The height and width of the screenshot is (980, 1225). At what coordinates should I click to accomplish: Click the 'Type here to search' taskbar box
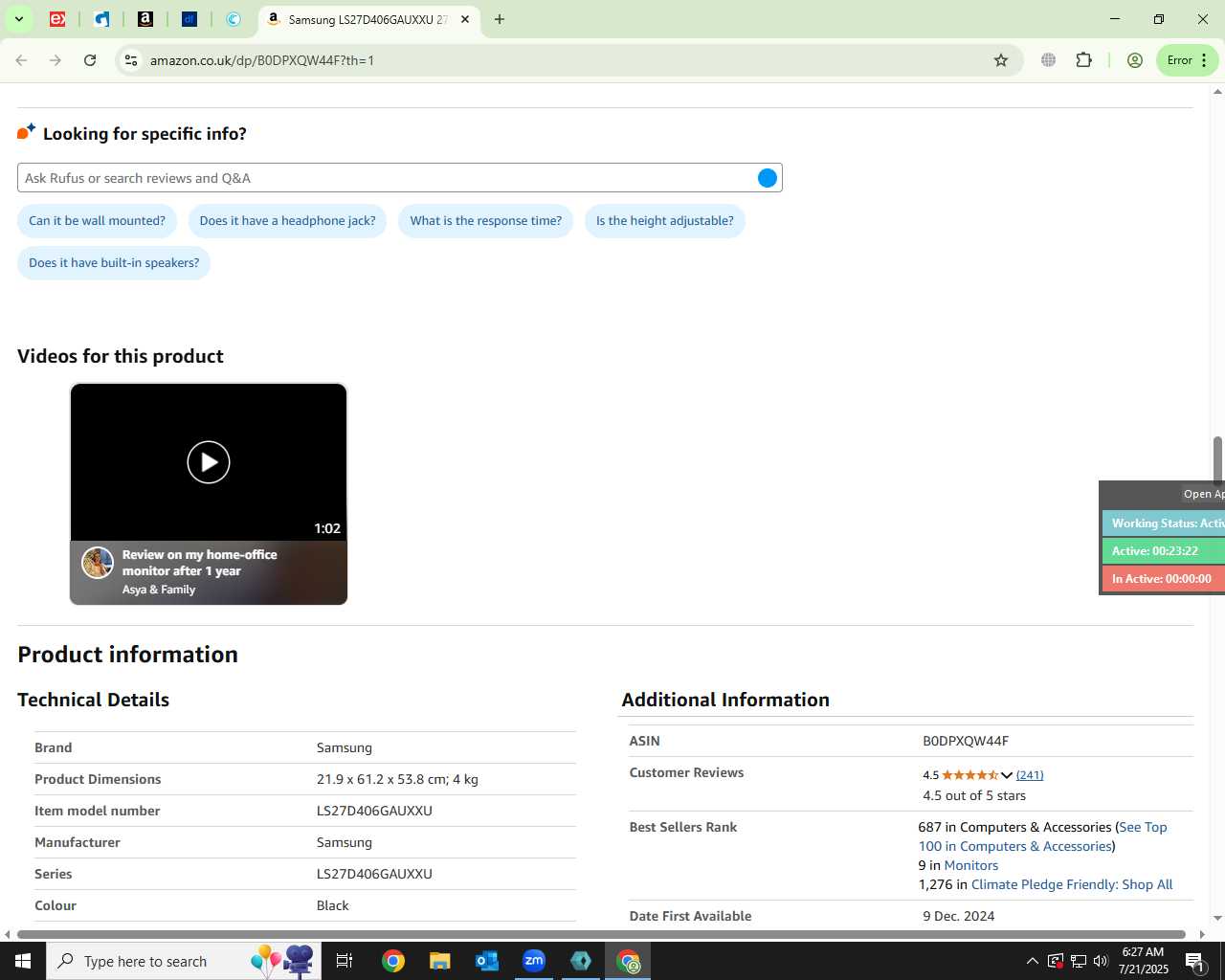click(x=182, y=961)
